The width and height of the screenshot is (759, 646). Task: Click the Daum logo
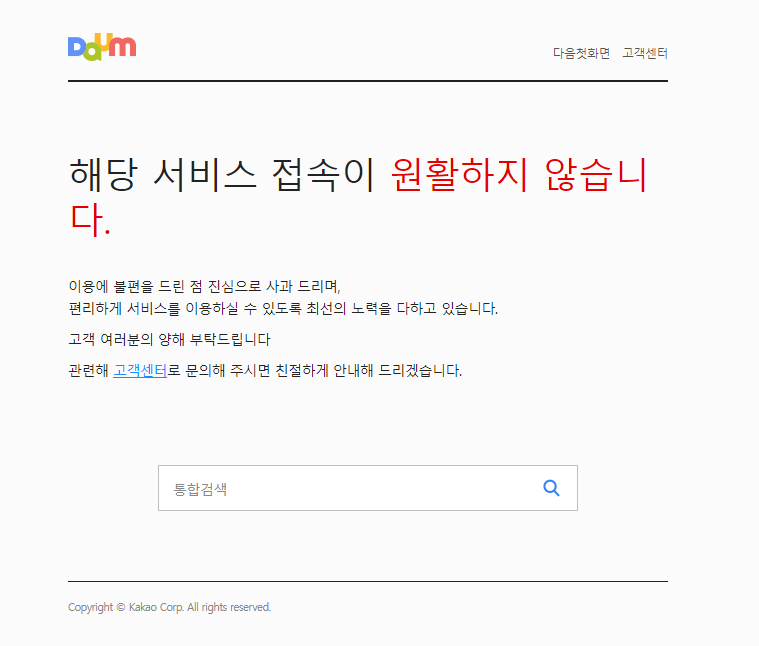102,47
